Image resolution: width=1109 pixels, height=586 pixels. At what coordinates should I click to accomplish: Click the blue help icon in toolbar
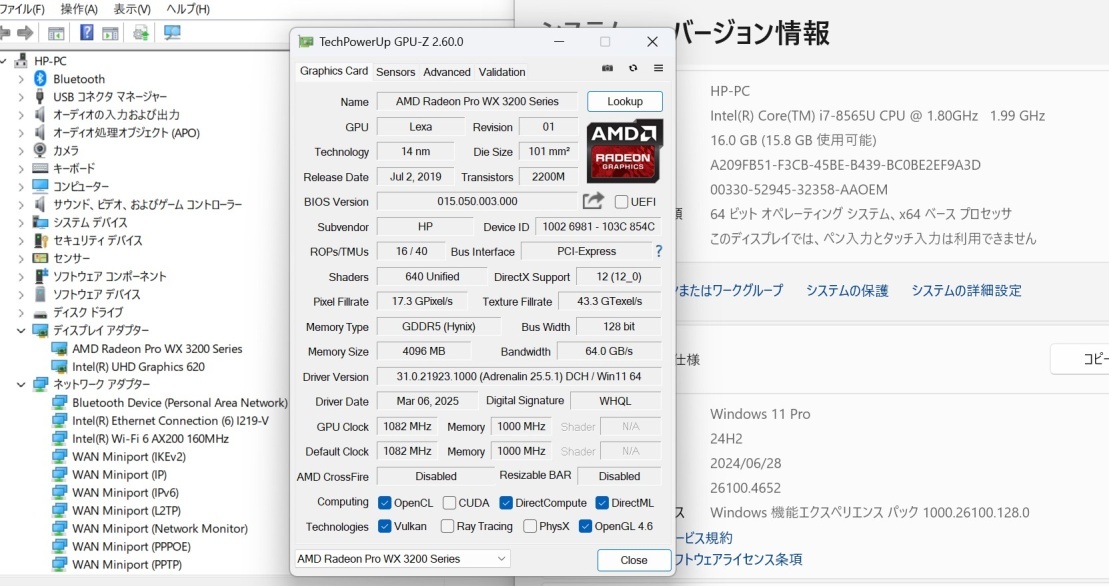[87, 33]
